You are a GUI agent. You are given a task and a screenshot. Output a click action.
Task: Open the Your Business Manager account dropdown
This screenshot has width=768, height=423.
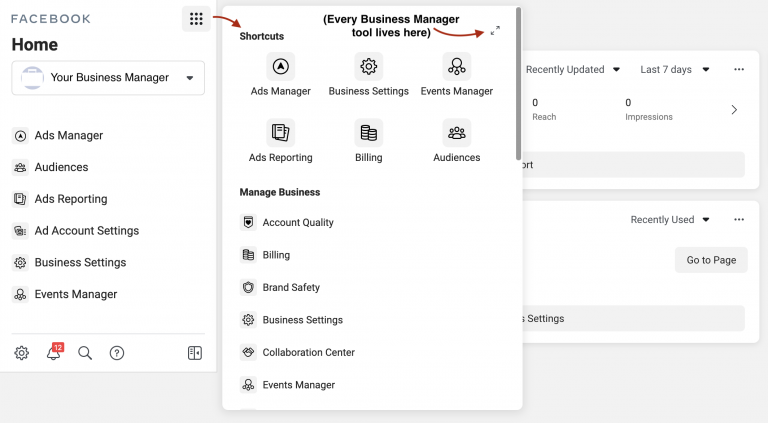108,78
